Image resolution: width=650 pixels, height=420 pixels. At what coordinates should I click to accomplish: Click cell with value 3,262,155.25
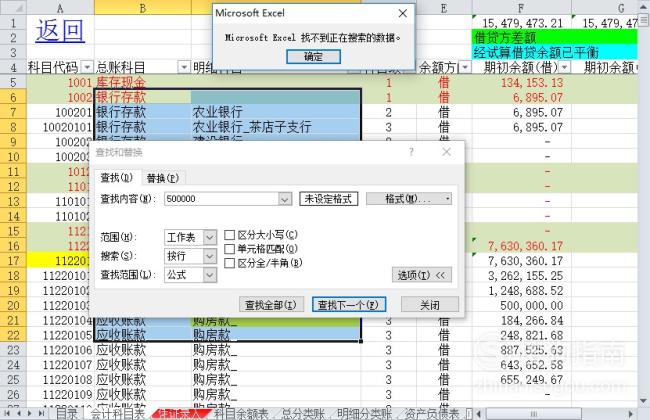click(521, 276)
